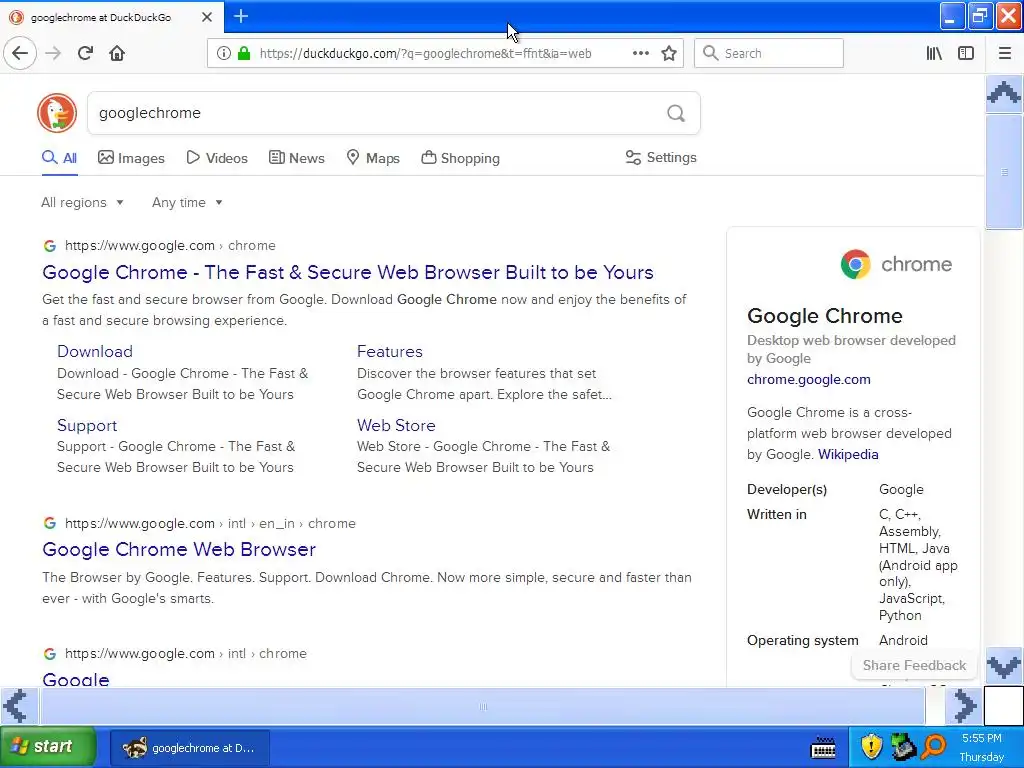Bookmark this page with the star
1024x768 pixels.
[669, 53]
